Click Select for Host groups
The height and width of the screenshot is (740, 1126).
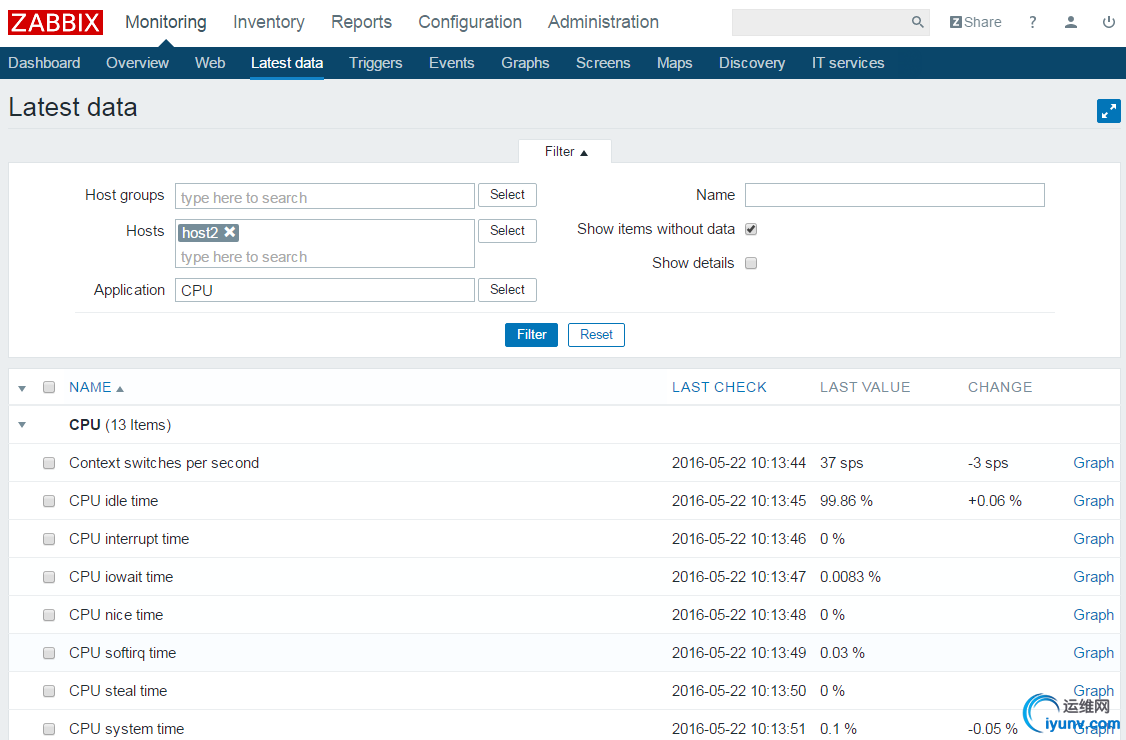coord(507,195)
